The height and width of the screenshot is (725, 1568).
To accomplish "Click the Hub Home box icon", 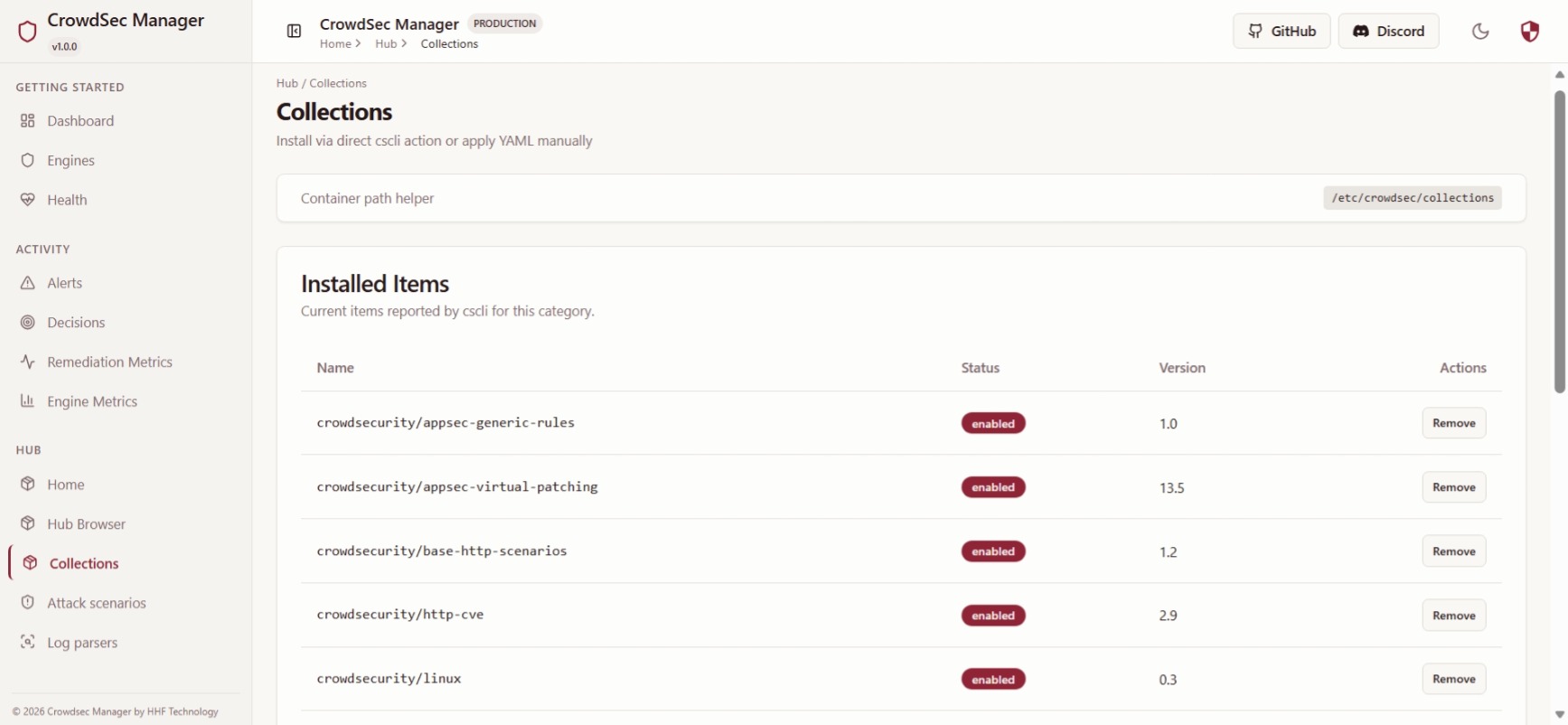I will pos(28,485).
